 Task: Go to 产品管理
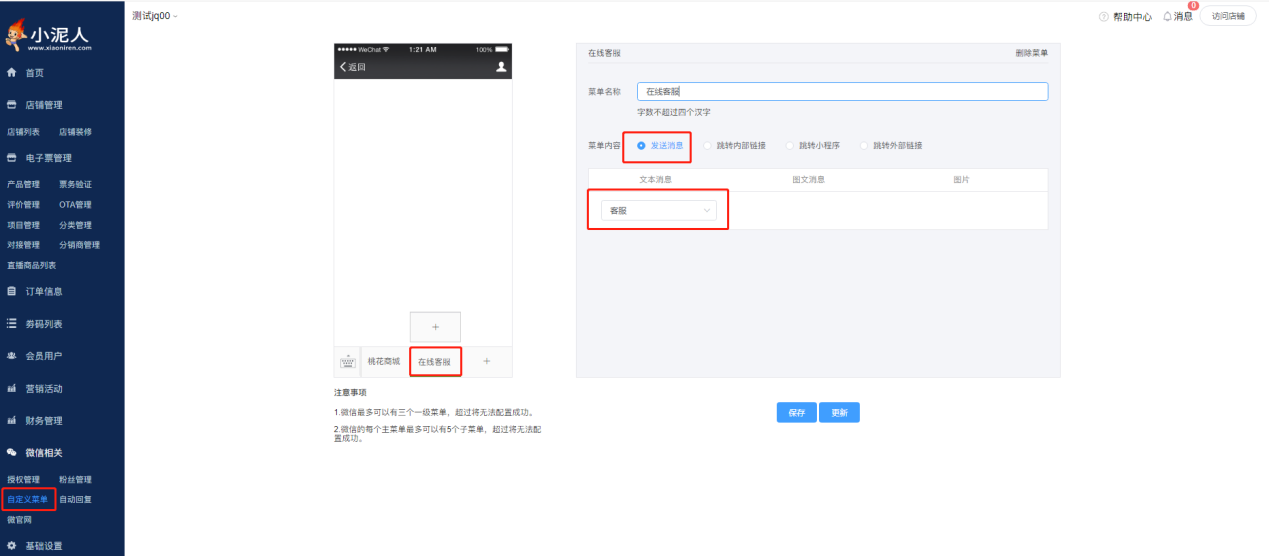click(x=23, y=185)
